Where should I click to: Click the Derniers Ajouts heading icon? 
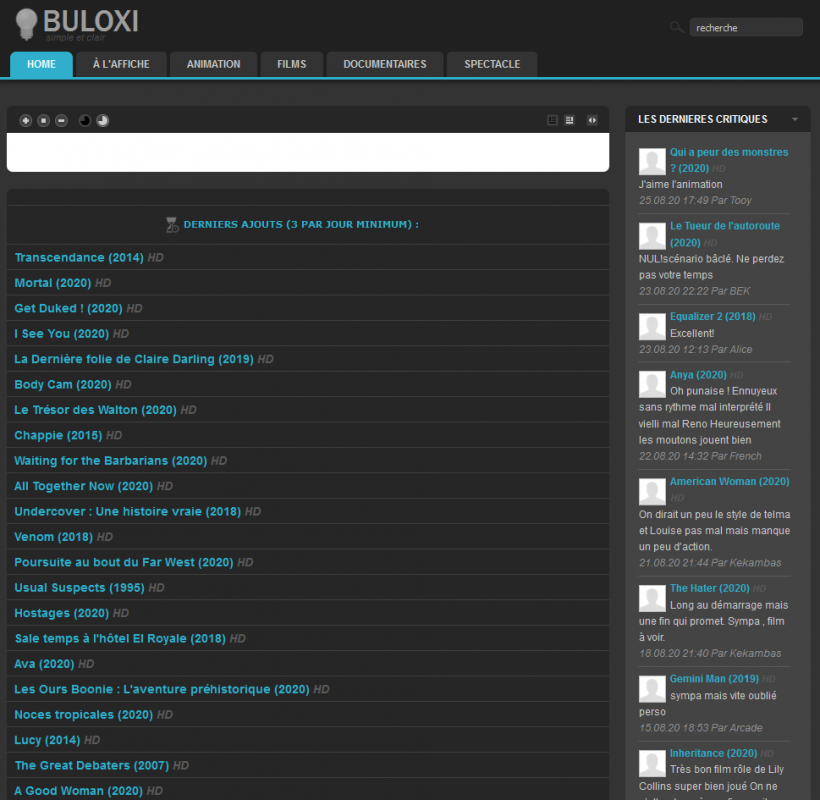click(172, 225)
